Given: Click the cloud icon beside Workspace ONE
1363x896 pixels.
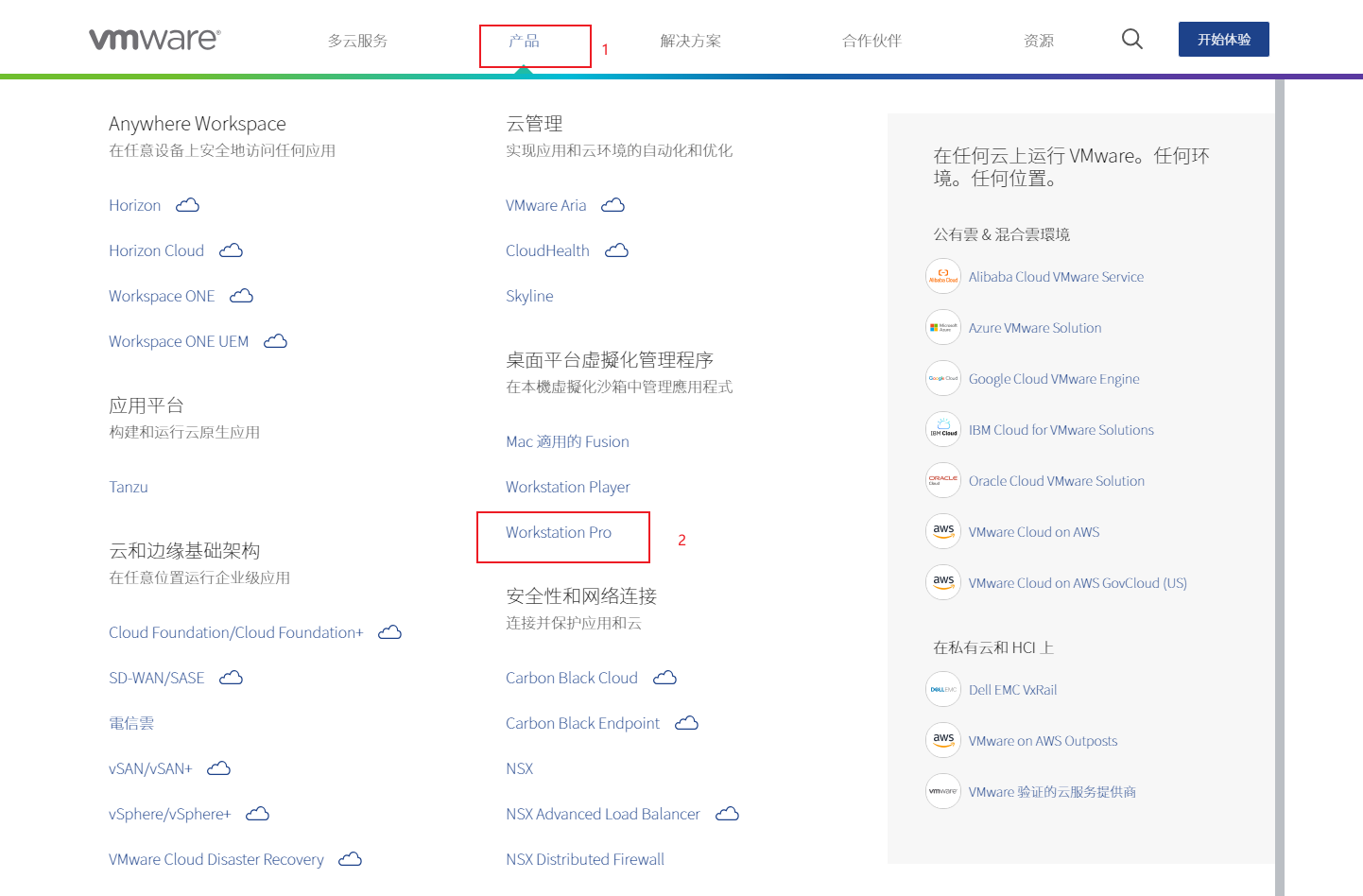Looking at the screenshot, I should (x=242, y=296).
